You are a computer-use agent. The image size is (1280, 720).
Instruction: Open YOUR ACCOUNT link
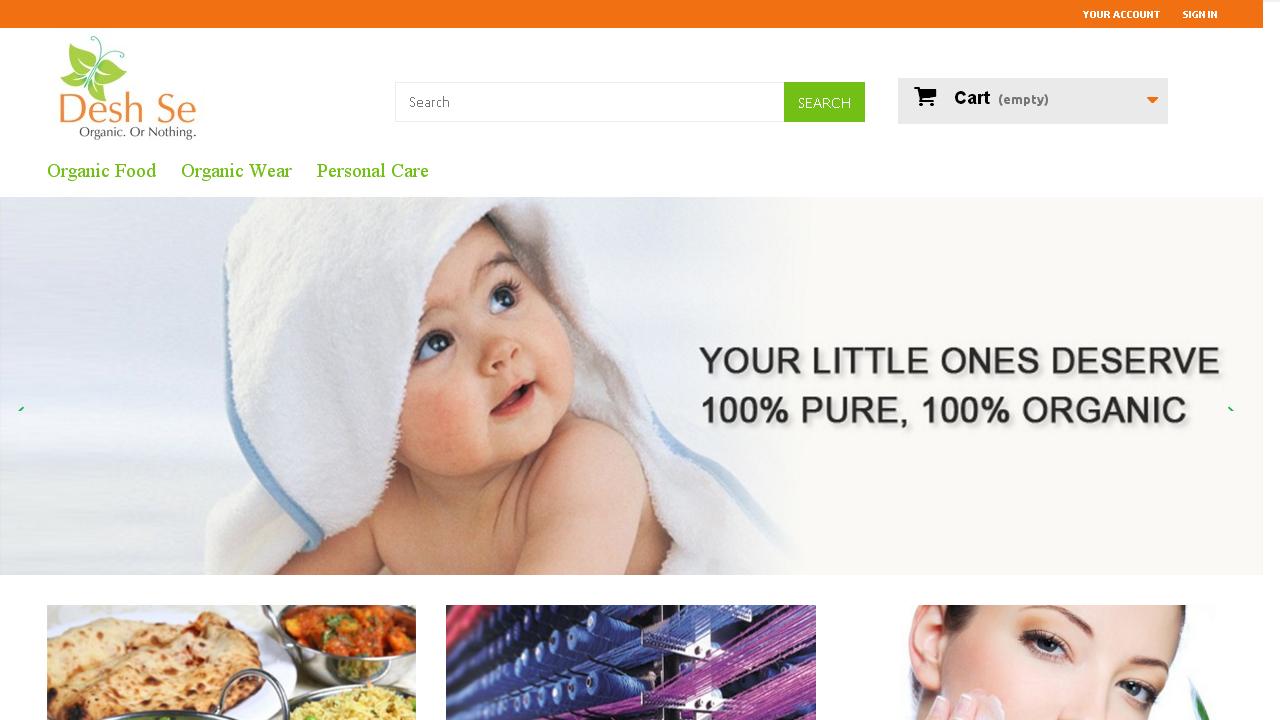tap(1121, 14)
